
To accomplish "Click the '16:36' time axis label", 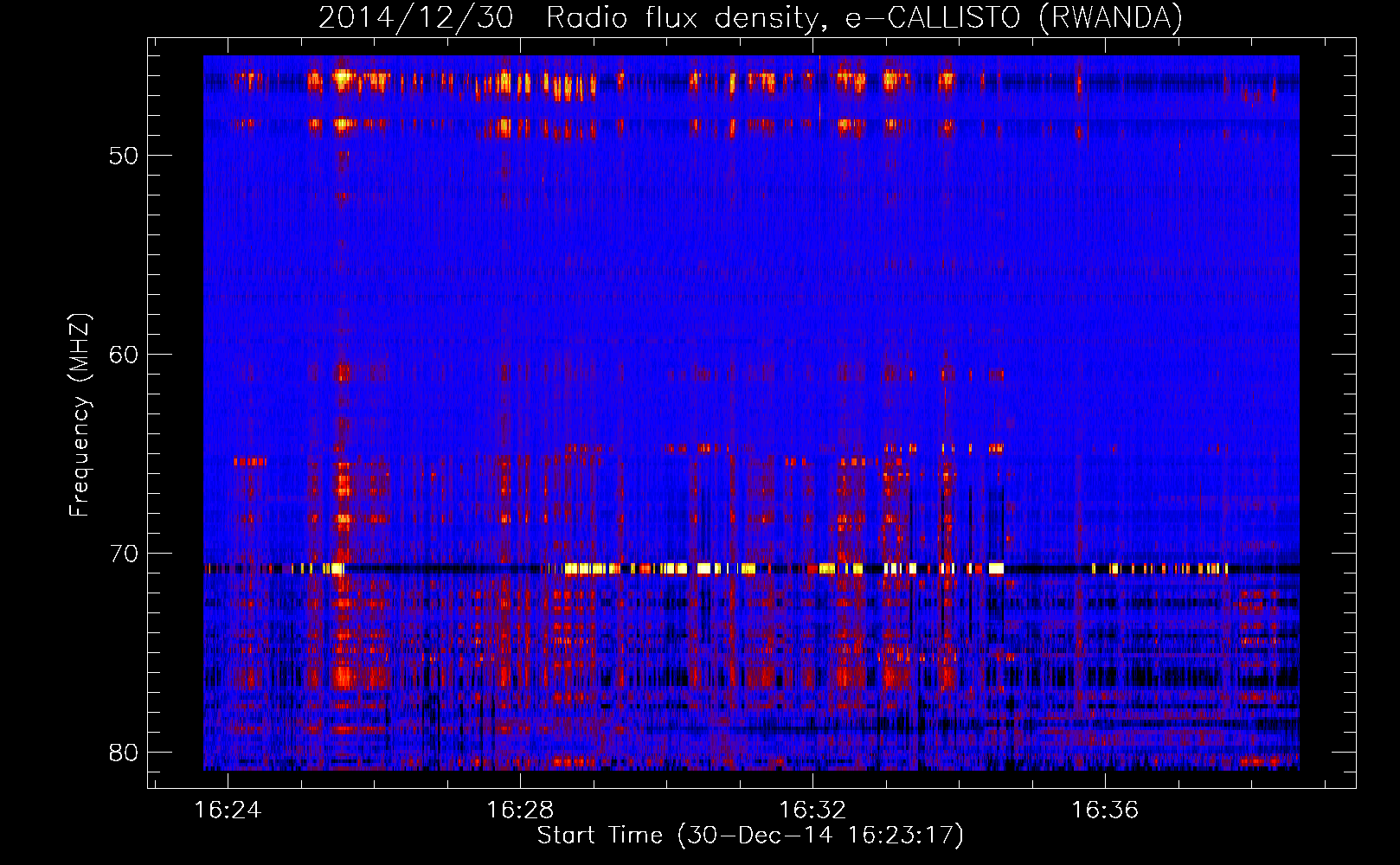I will point(1105,811).
